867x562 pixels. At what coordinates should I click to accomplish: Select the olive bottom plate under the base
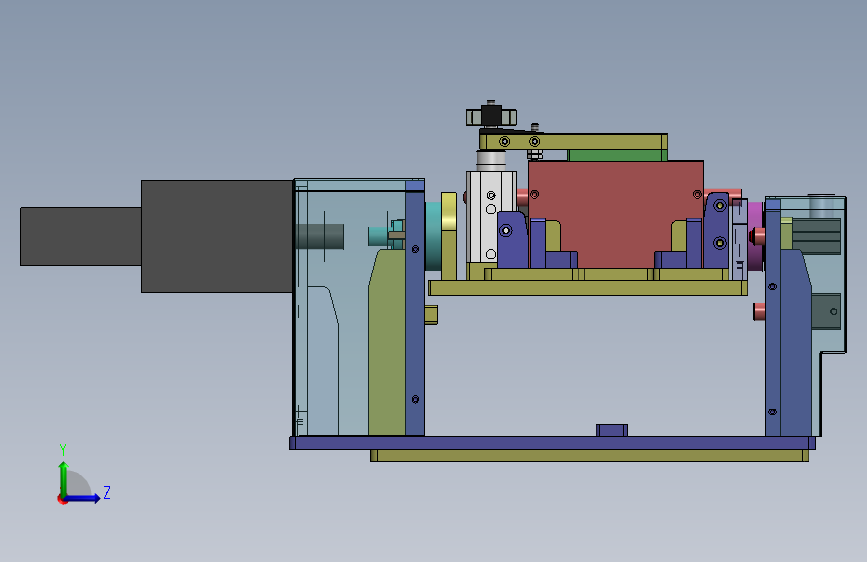pos(589,456)
